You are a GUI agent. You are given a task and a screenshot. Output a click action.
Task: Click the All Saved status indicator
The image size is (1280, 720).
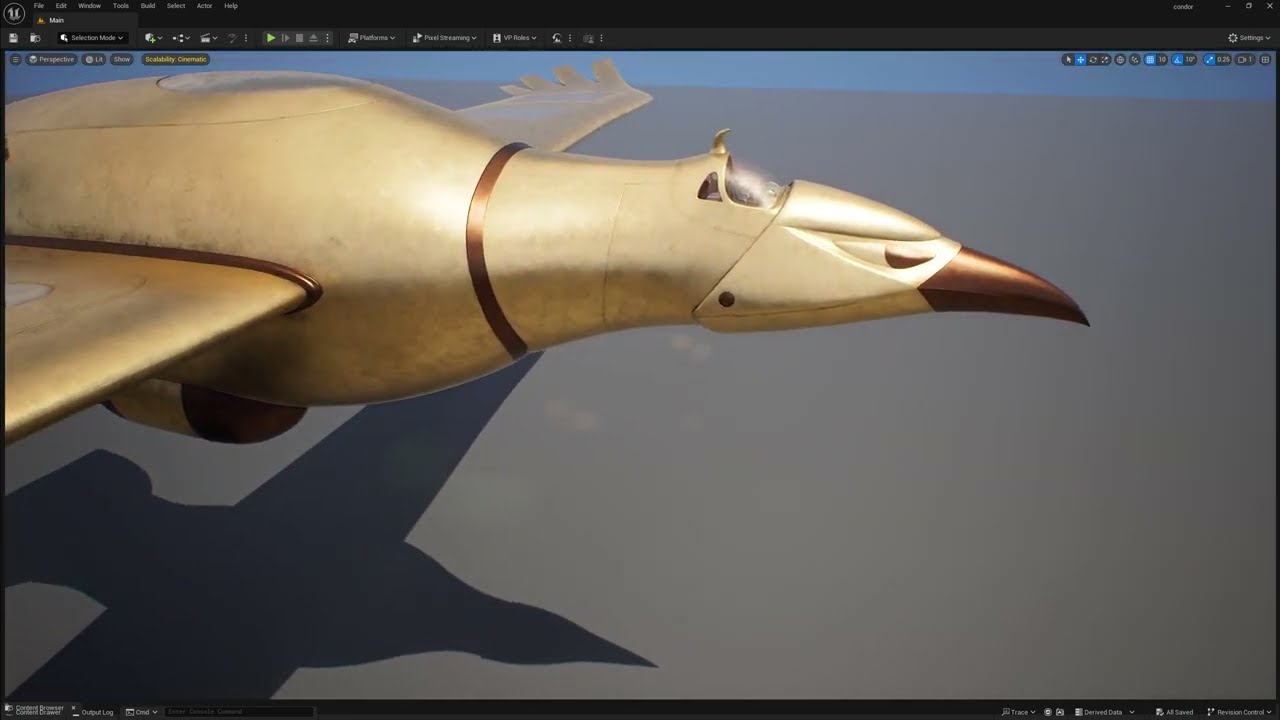1174,712
